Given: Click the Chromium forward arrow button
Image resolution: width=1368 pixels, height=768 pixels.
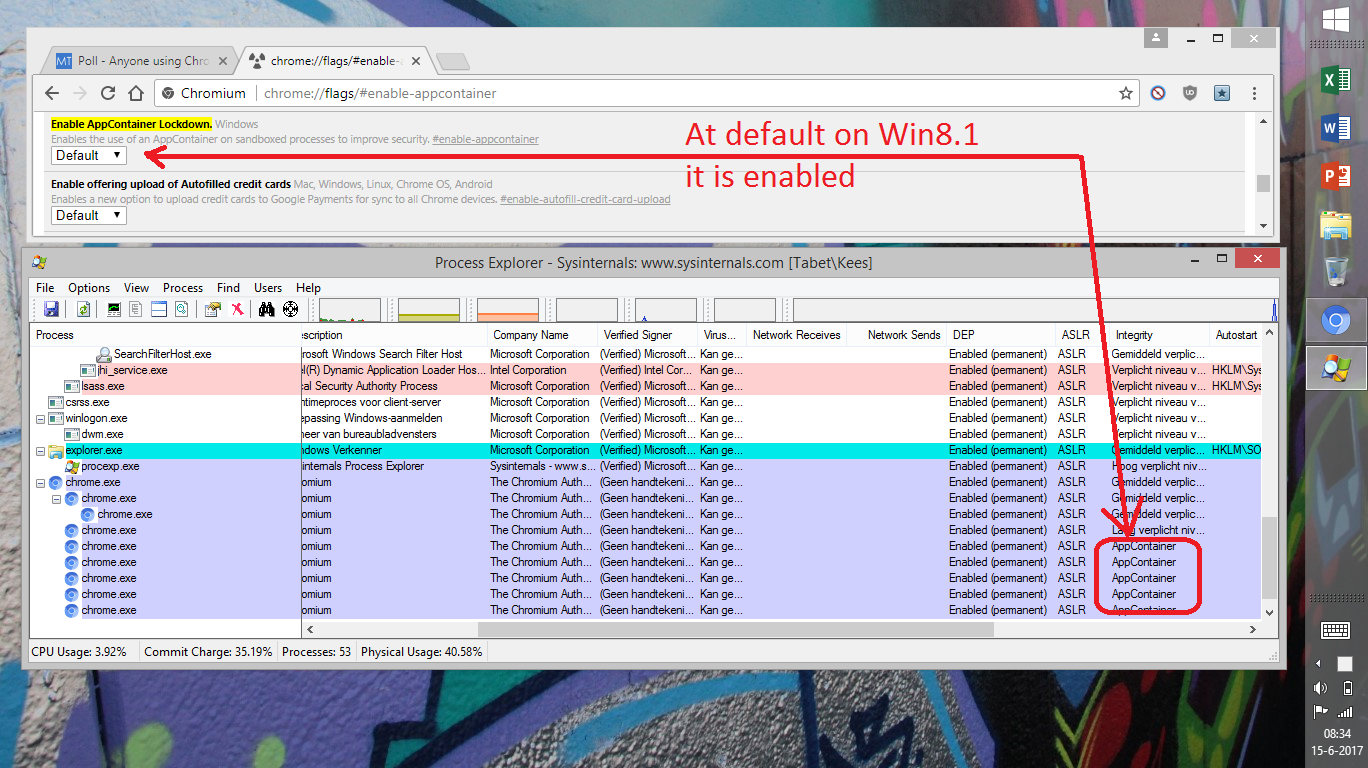Looking at the screenshot, I should (x=80, y=93).
